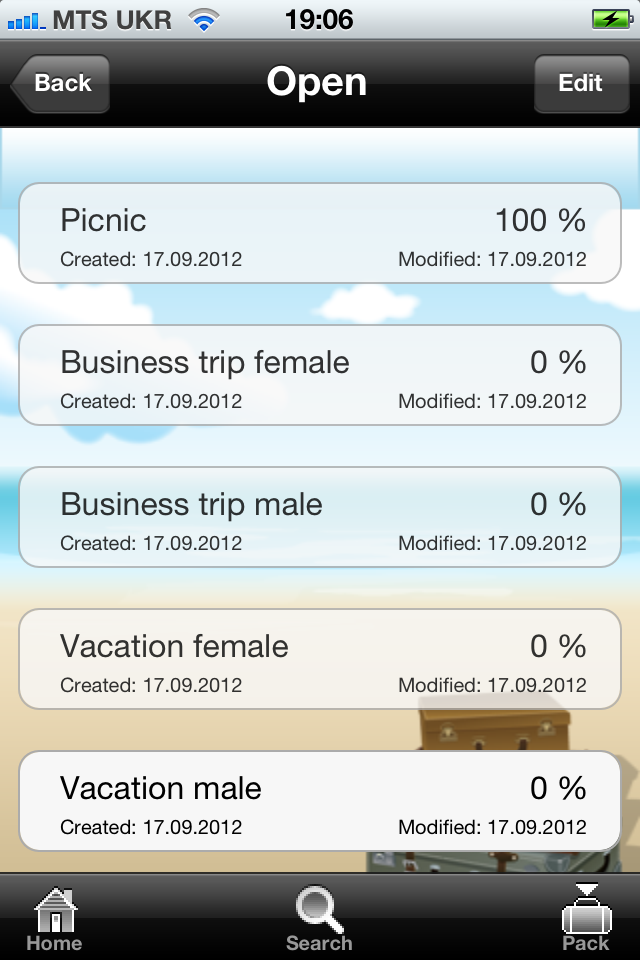
Task: Go back with the Back button
Action: click(60, 83)
